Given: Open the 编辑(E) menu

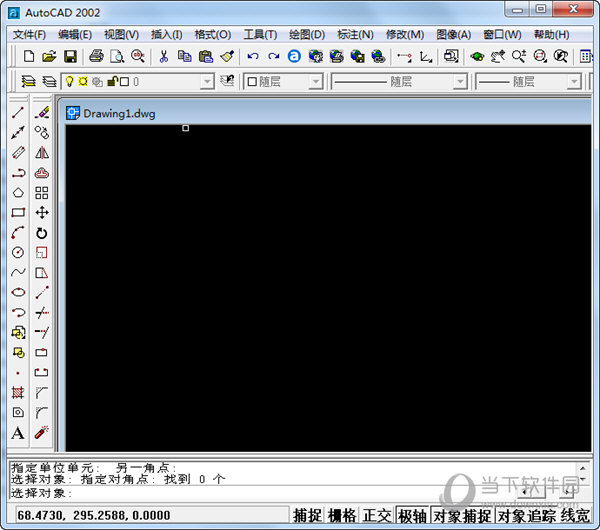Looking at the screenshot, I should click(75, 35).
